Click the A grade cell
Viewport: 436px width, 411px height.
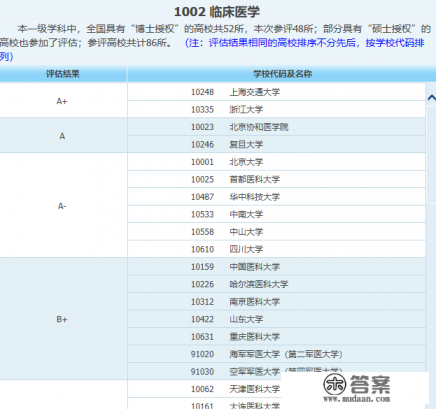[63, 135]
